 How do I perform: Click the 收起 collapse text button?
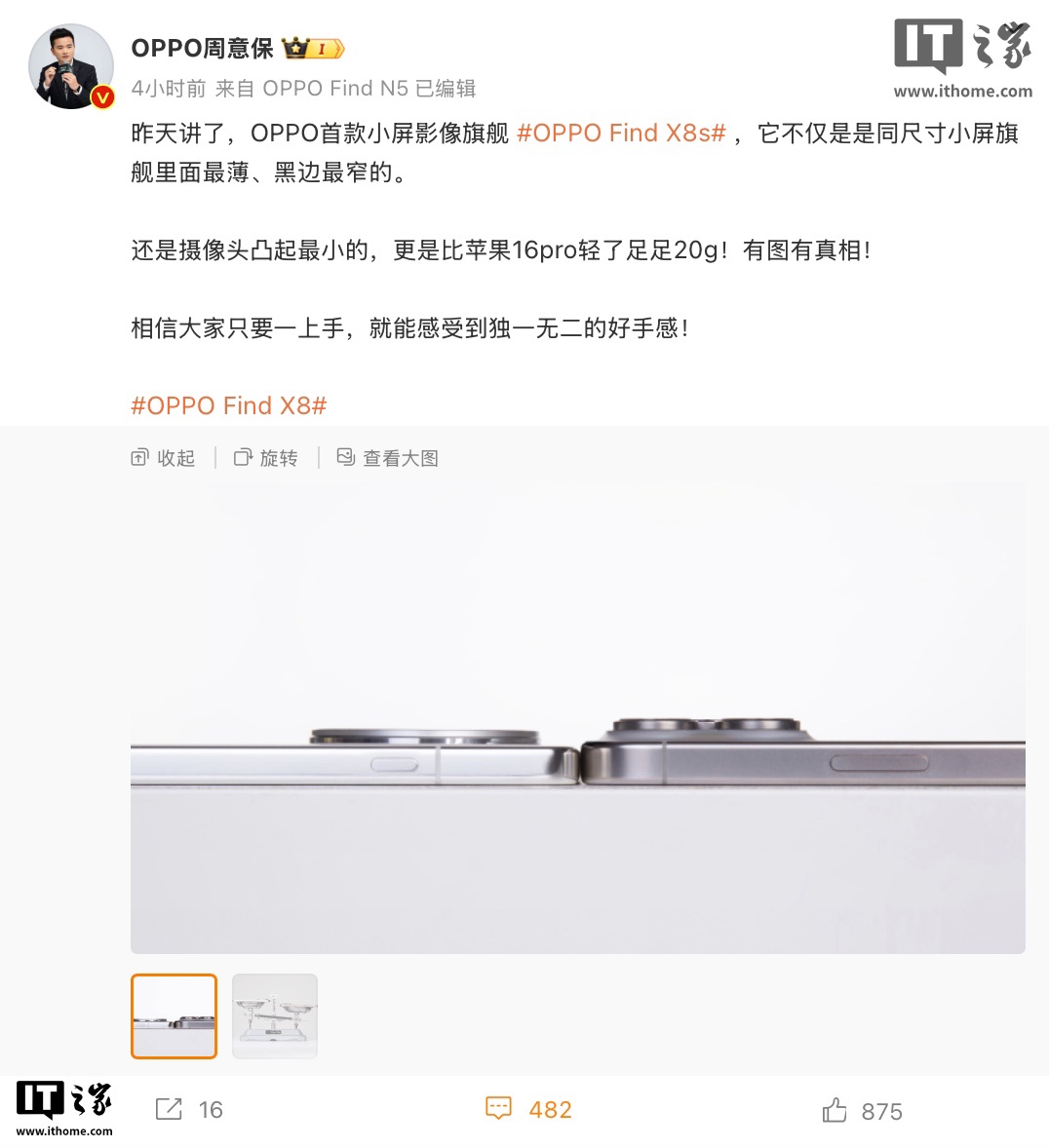click(x=176, y=458)
